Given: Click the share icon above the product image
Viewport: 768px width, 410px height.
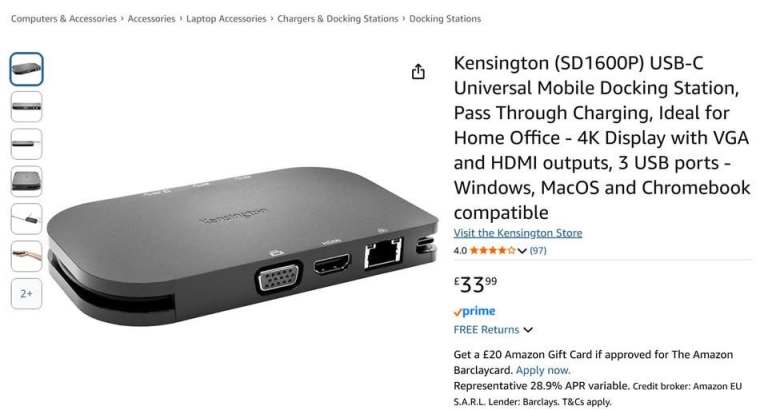Looking at the screenshot, I should [418, 72].
